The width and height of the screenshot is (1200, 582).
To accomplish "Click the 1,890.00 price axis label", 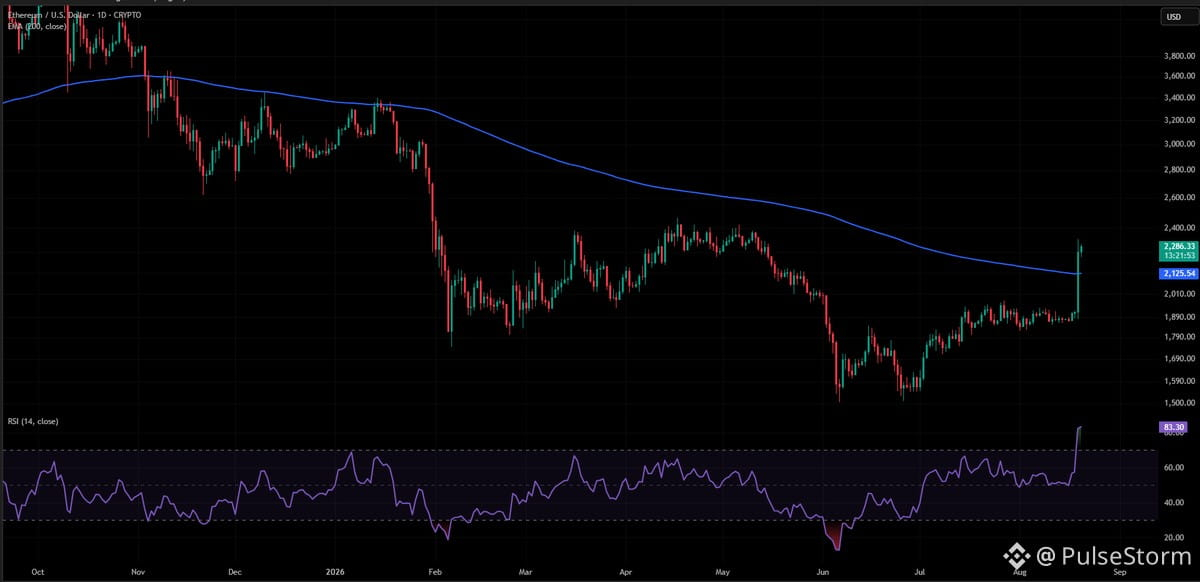I will click(x=1178, y=317).
